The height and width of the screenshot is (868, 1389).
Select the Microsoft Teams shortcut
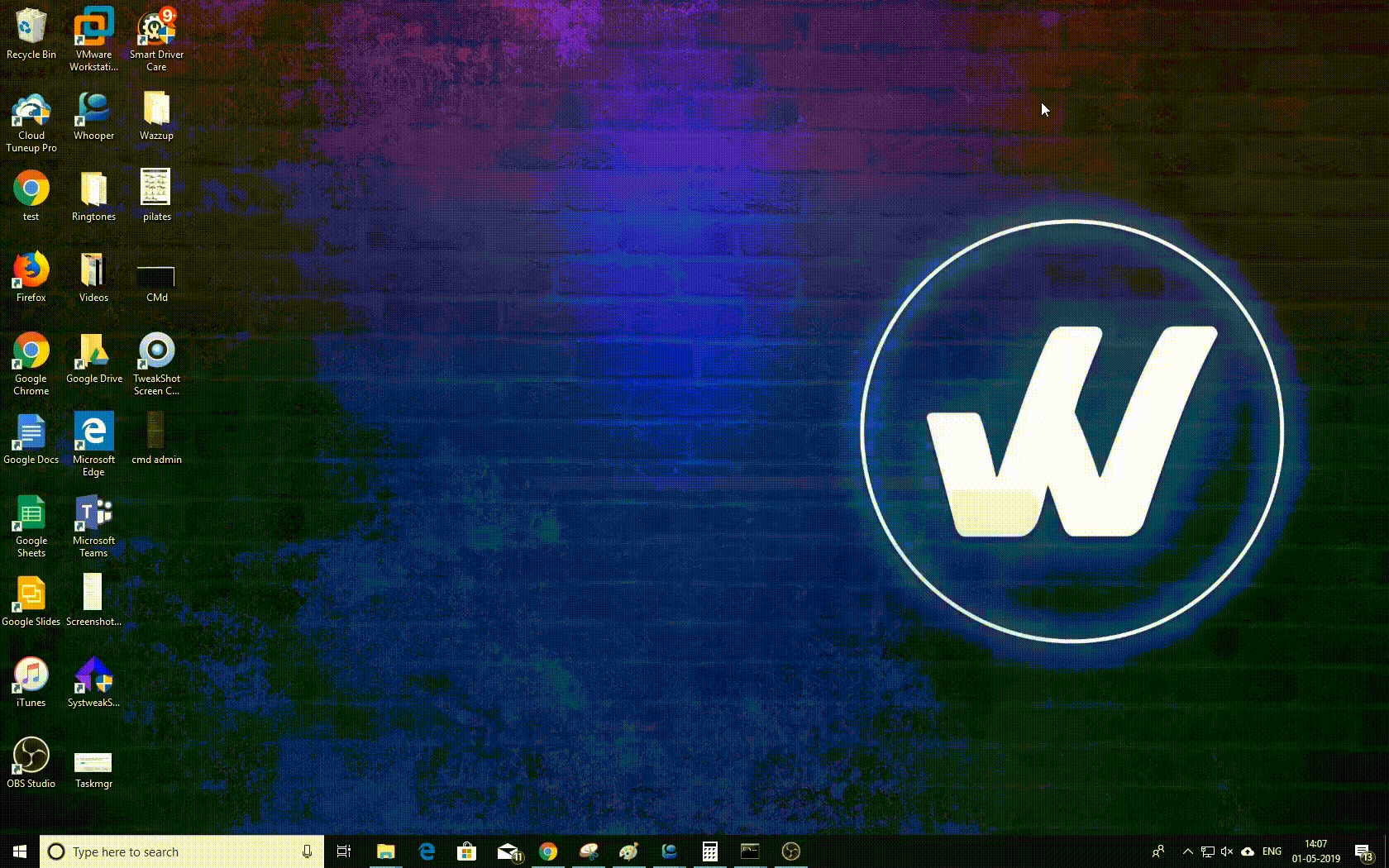(93, 526)
